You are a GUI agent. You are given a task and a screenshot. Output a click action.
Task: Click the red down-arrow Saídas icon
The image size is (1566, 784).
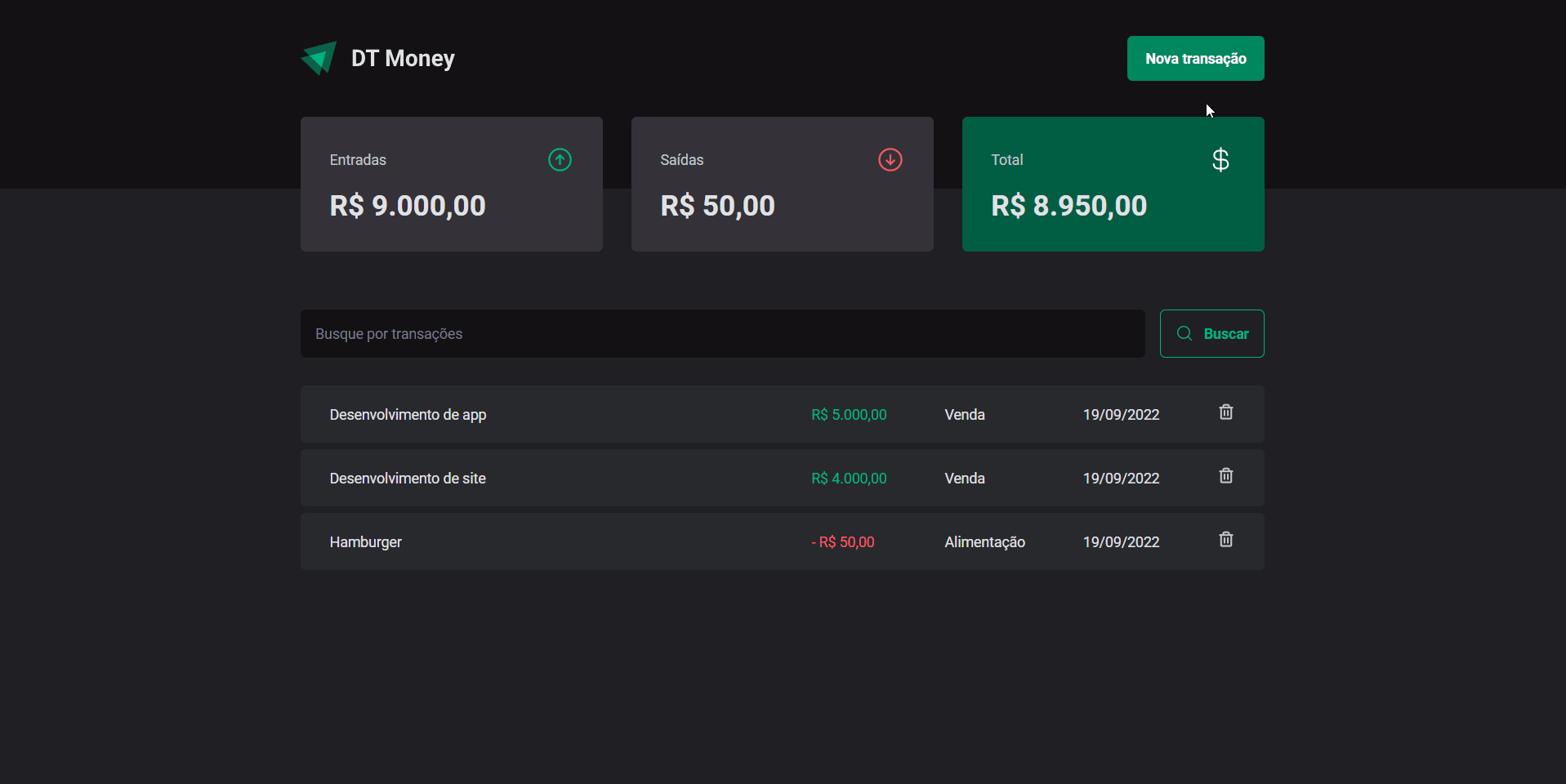890,159
